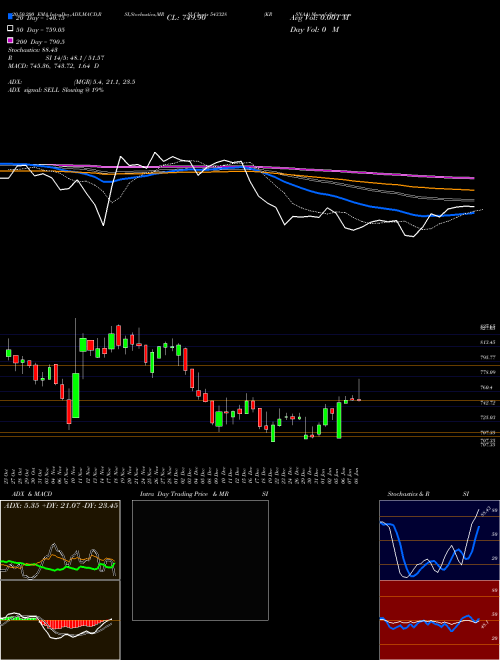Click the tall green candlestick near 10 Nov
Screen dimensions: 500x660
point(75,395)
